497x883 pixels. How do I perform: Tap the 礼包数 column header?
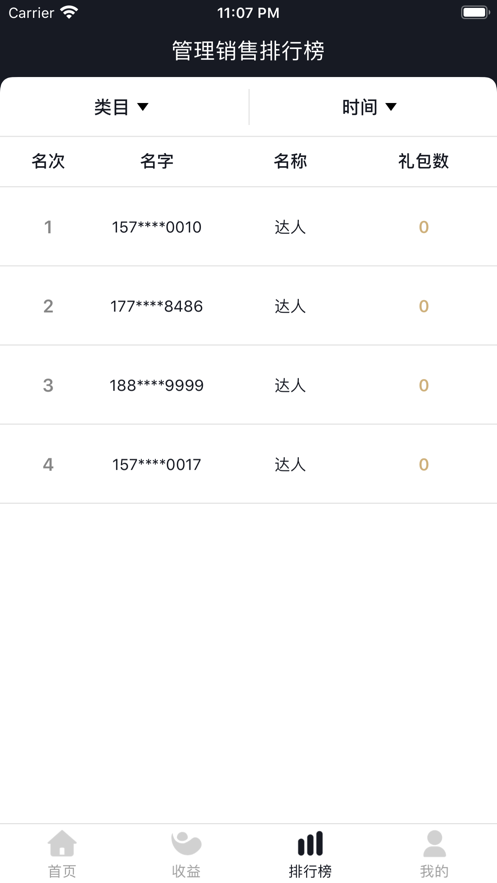click(x=423, y=161)
